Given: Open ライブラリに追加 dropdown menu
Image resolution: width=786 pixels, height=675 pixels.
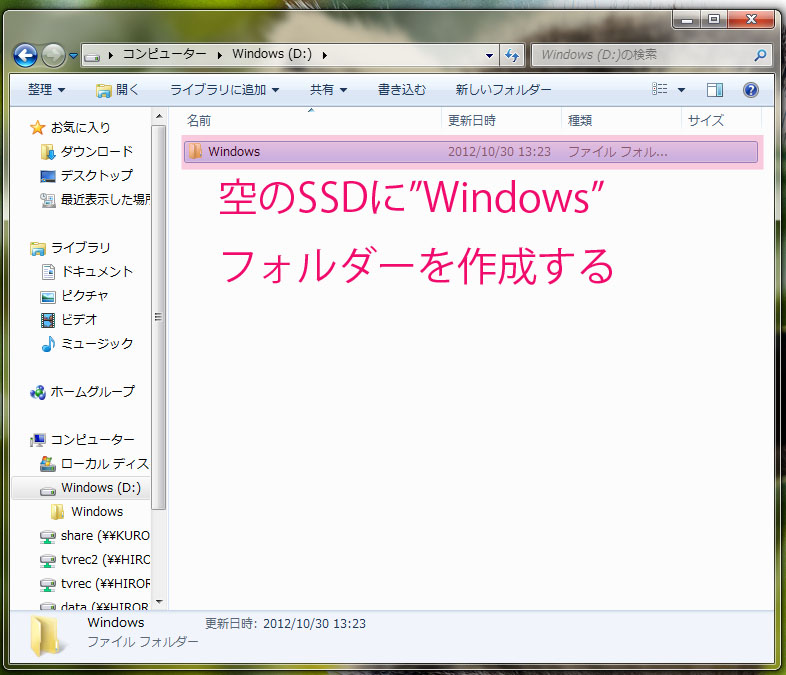Looking at the screenshot, I should 225,90.
